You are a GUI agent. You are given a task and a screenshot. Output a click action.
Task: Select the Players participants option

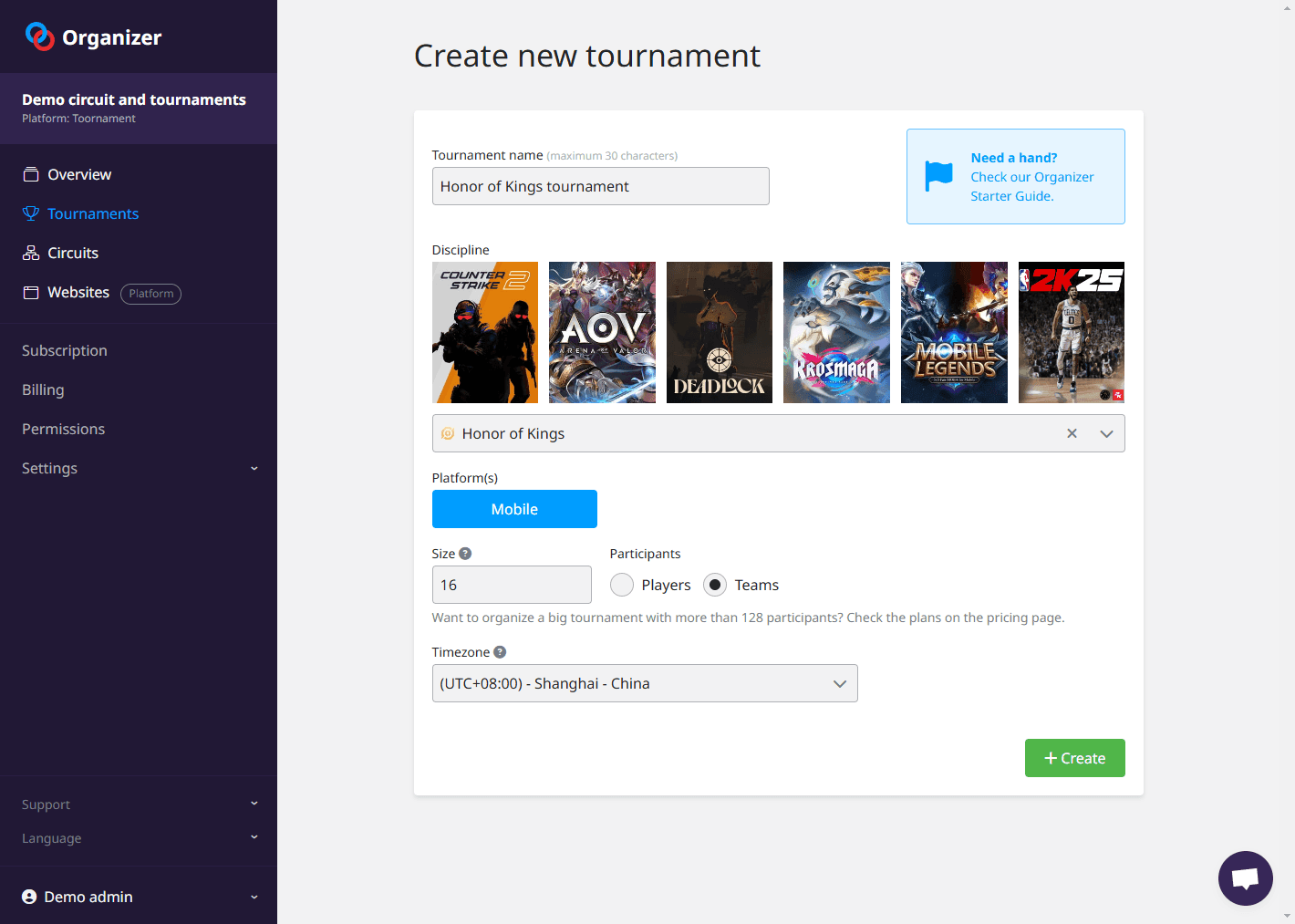622,585
